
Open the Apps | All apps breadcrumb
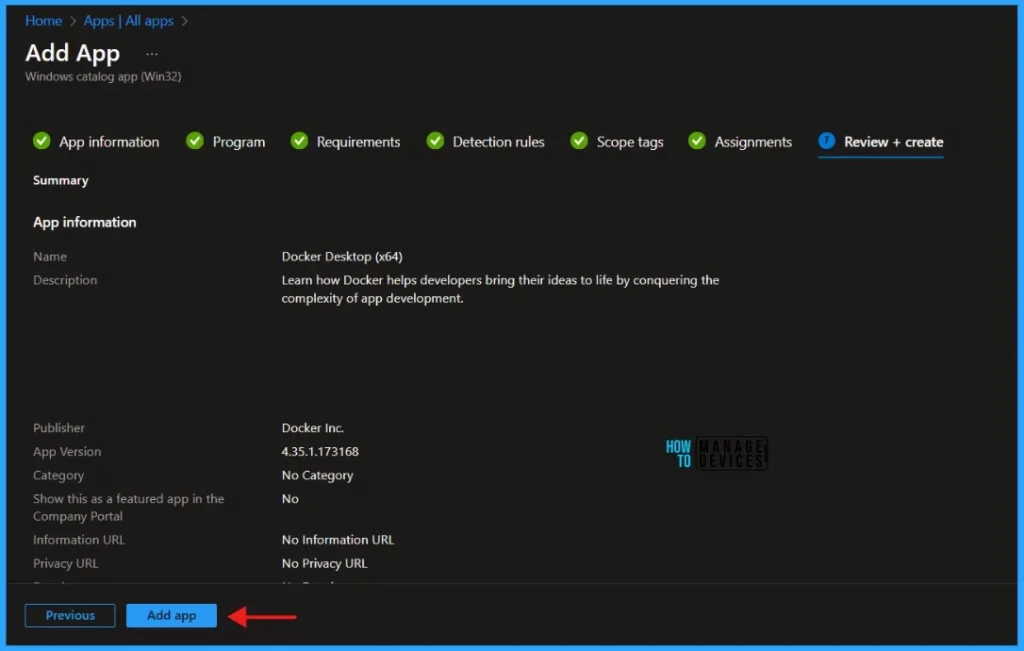coord(129,21)
